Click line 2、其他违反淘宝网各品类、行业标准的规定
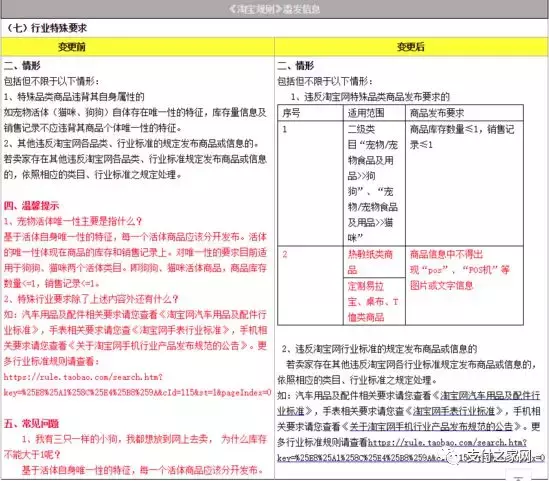 [132, 143]
